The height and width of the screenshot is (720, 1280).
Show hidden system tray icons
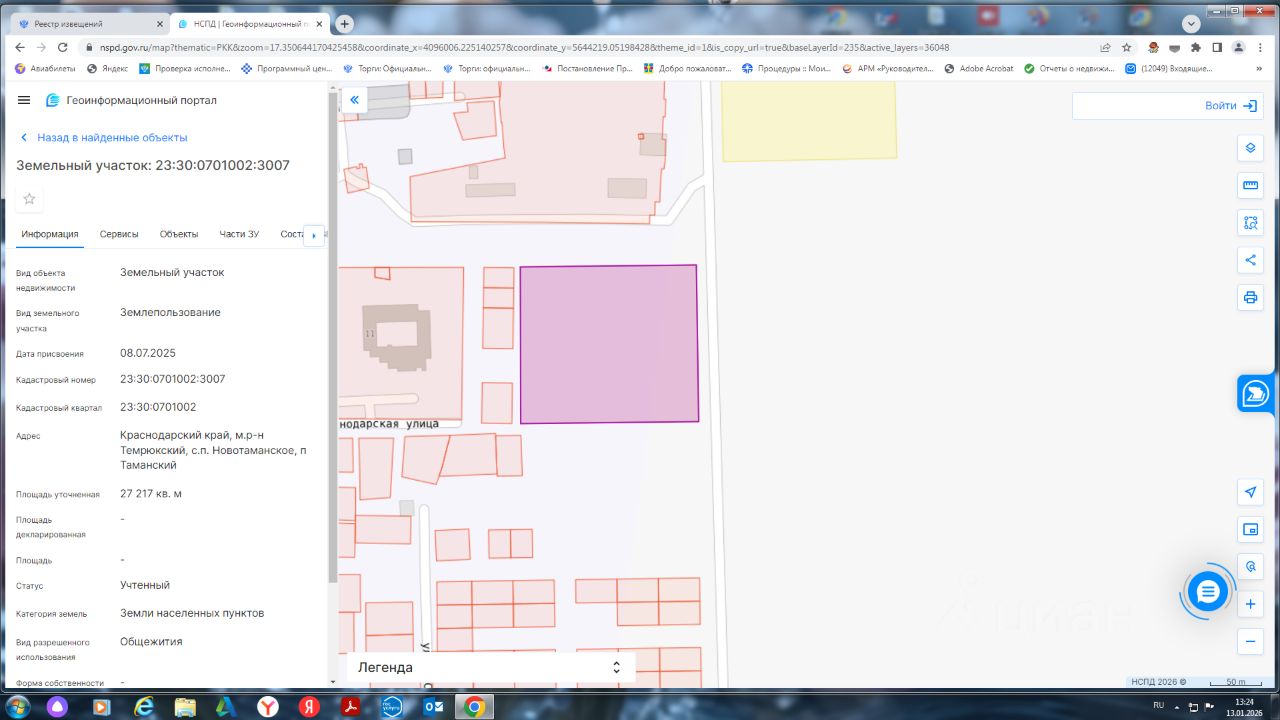[x=1178, y=706]
